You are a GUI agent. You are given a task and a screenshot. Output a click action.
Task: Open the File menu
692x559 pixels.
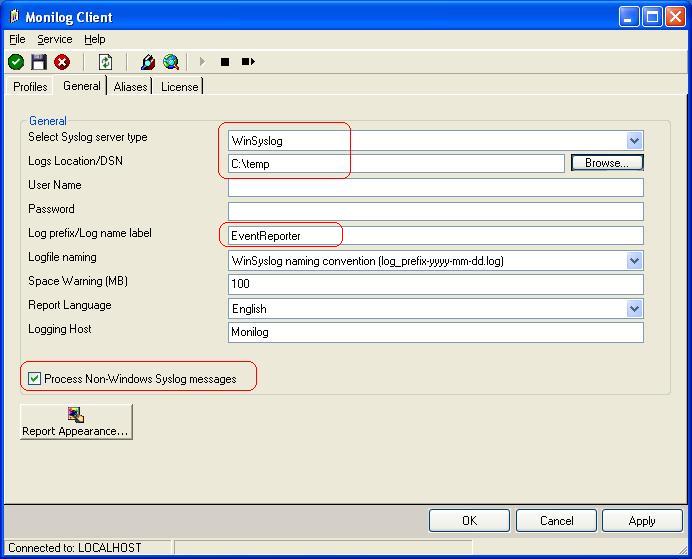pos(17,39)
